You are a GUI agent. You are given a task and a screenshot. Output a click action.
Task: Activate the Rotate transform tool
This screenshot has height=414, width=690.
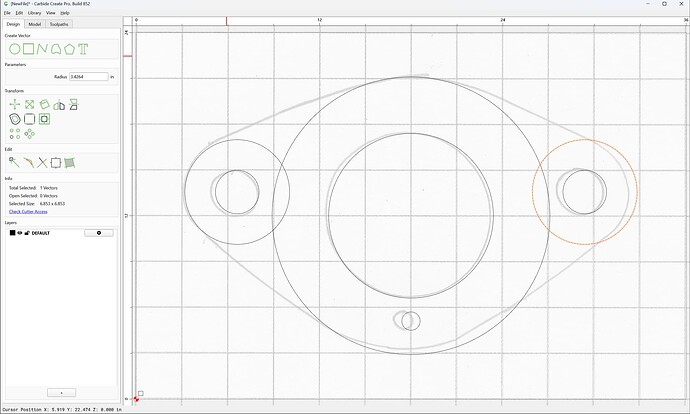point(44,104)
